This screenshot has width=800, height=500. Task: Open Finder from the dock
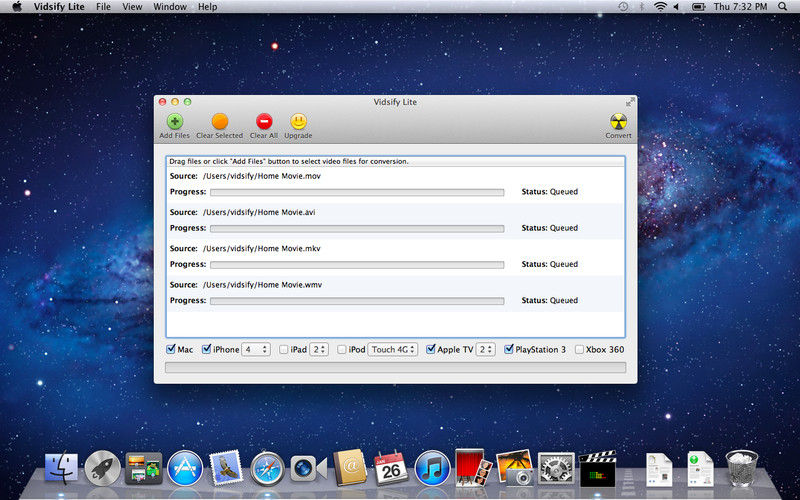click(x=61, y=467)
